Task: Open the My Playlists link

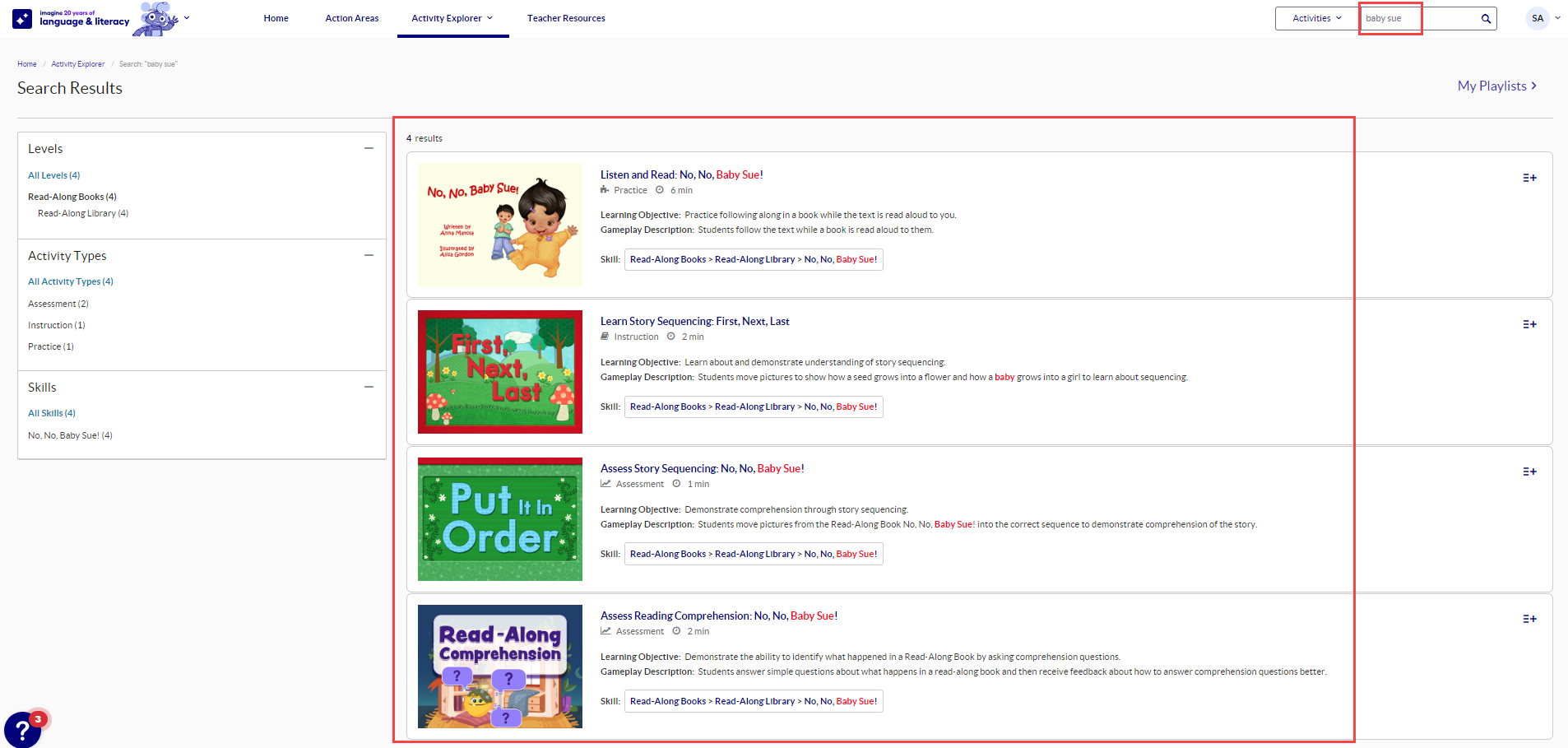Action: (1496, 86)
